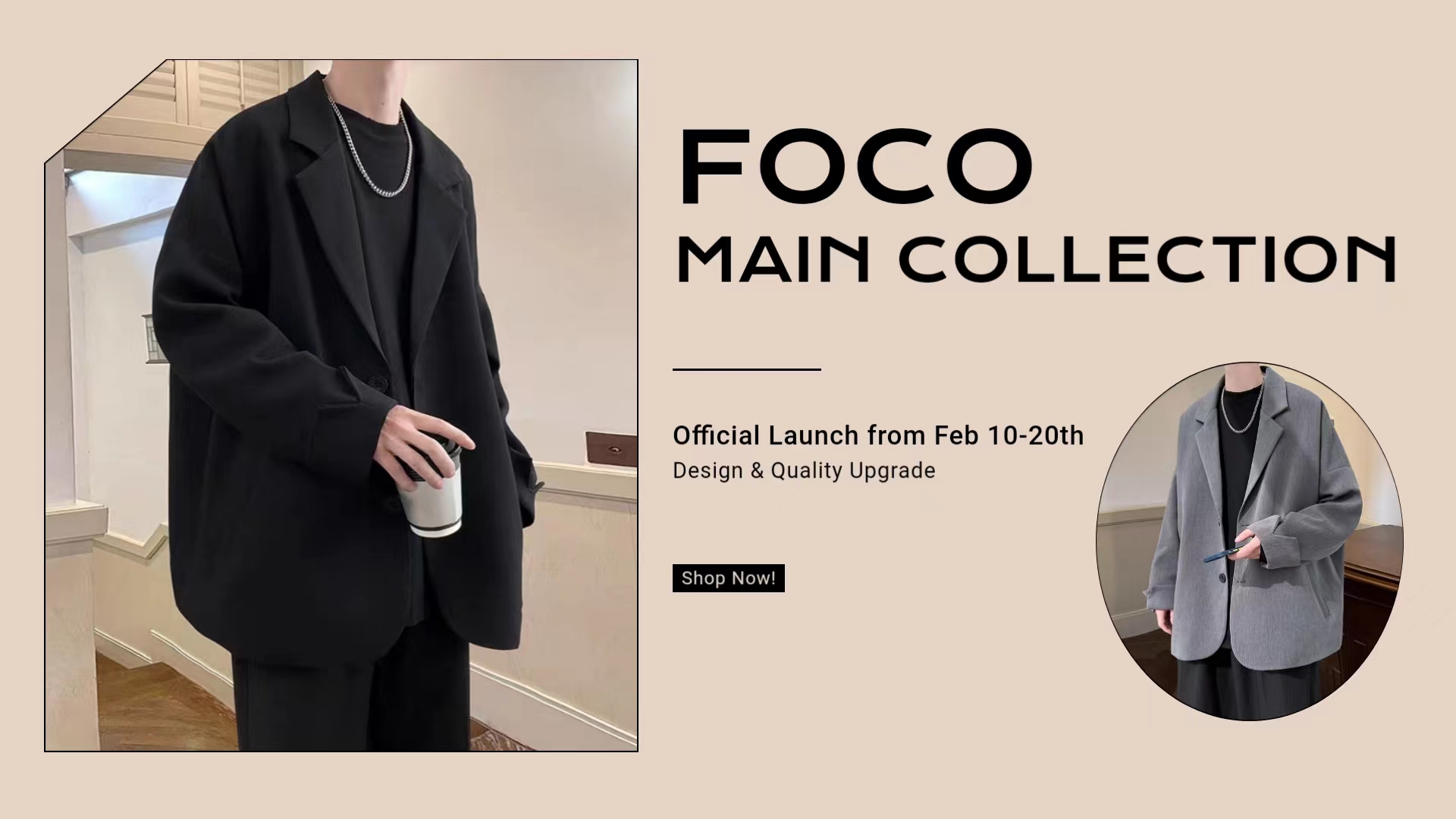
Task: Open the oval gray blazer thumbnail
Action: 1249,541
